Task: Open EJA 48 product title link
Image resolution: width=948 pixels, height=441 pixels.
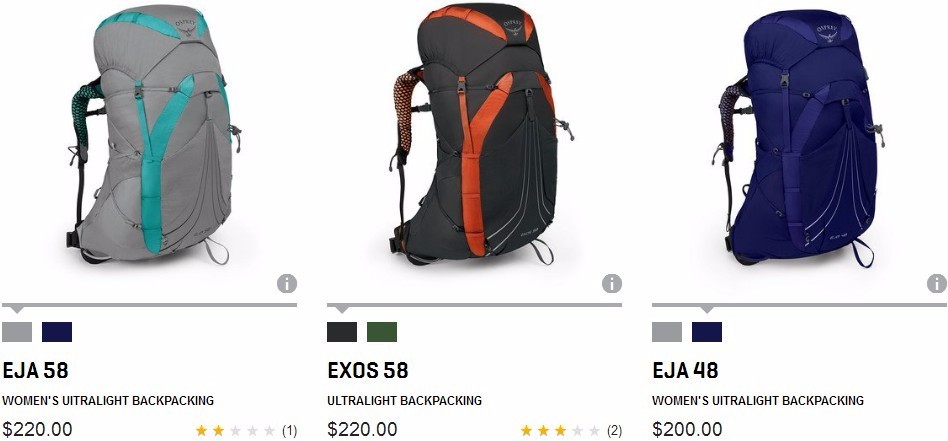Action: (685, 370)
